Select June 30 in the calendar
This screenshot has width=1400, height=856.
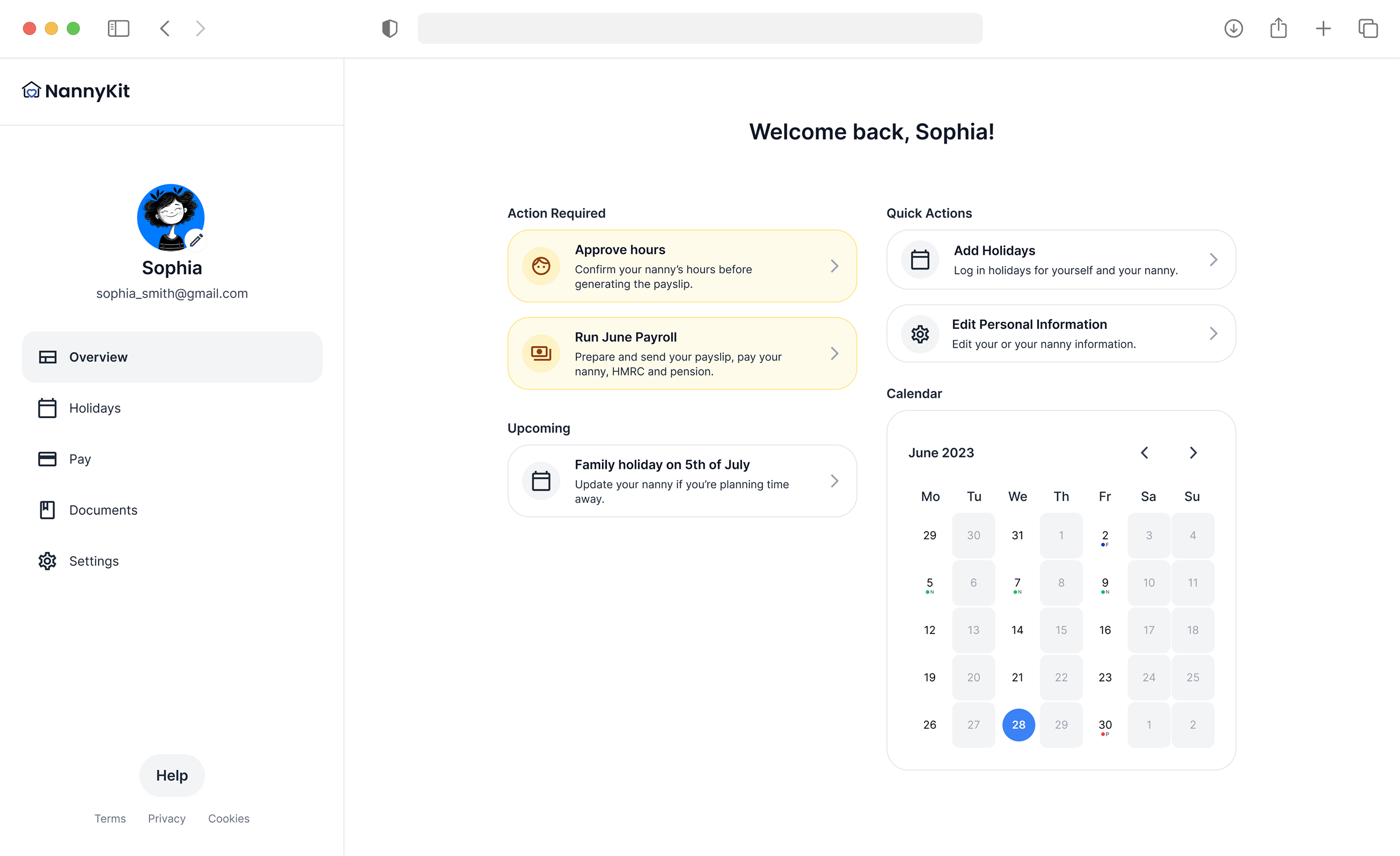click(x=1105, y=725)
